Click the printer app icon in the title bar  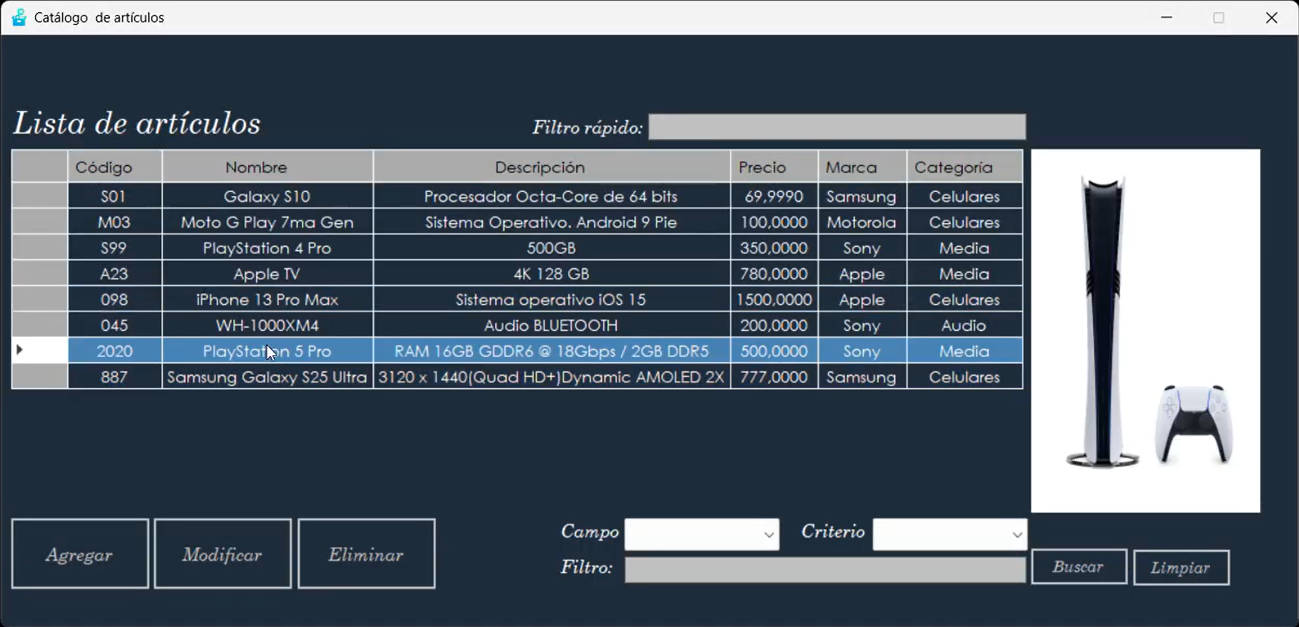17,17
